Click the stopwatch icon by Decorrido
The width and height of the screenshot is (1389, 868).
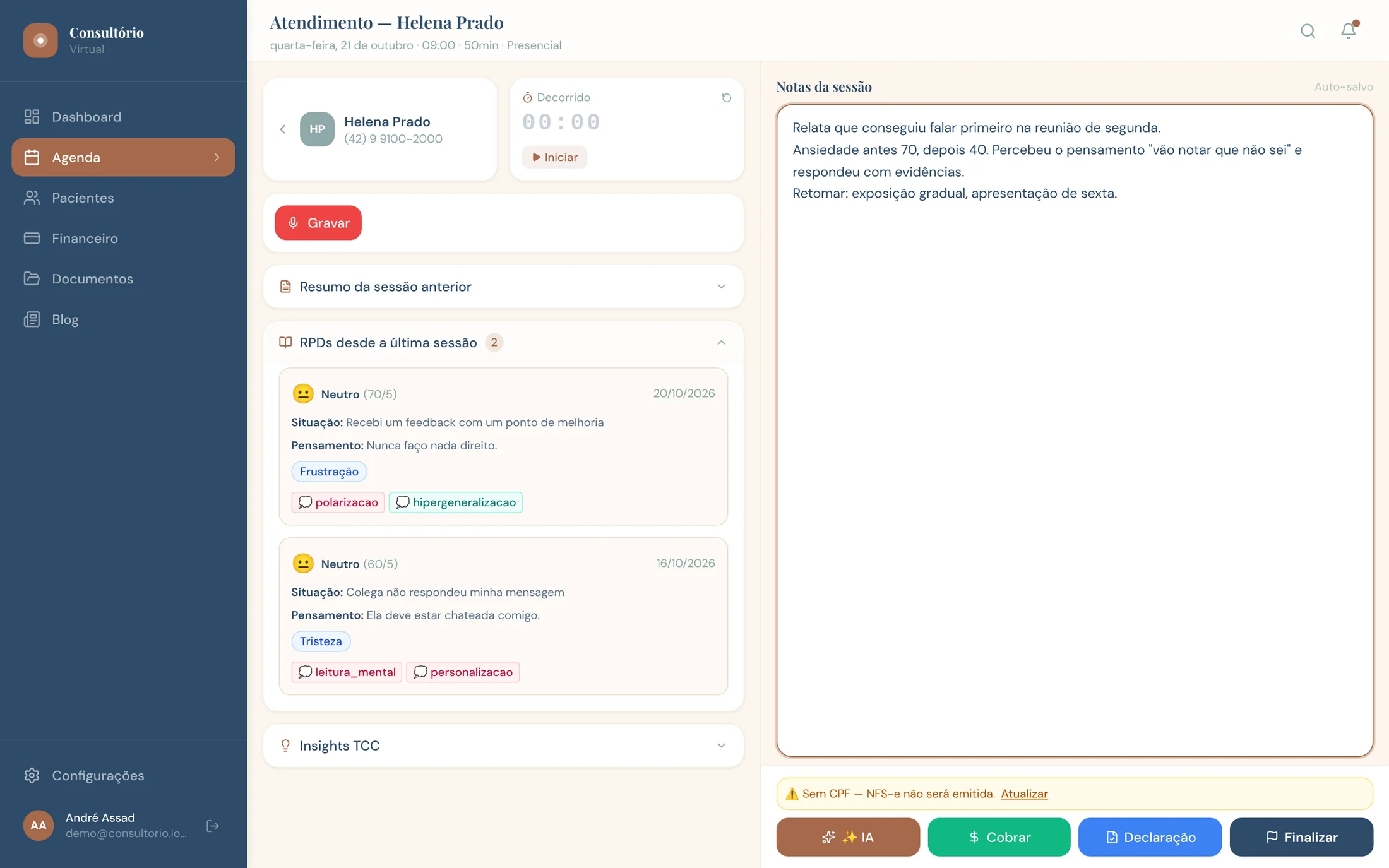point(527,97)
